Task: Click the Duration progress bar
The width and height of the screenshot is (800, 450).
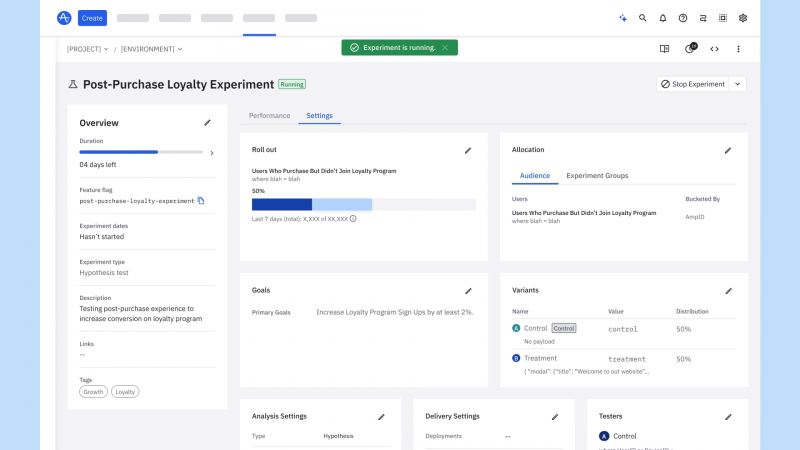Action: coord(141,152)
